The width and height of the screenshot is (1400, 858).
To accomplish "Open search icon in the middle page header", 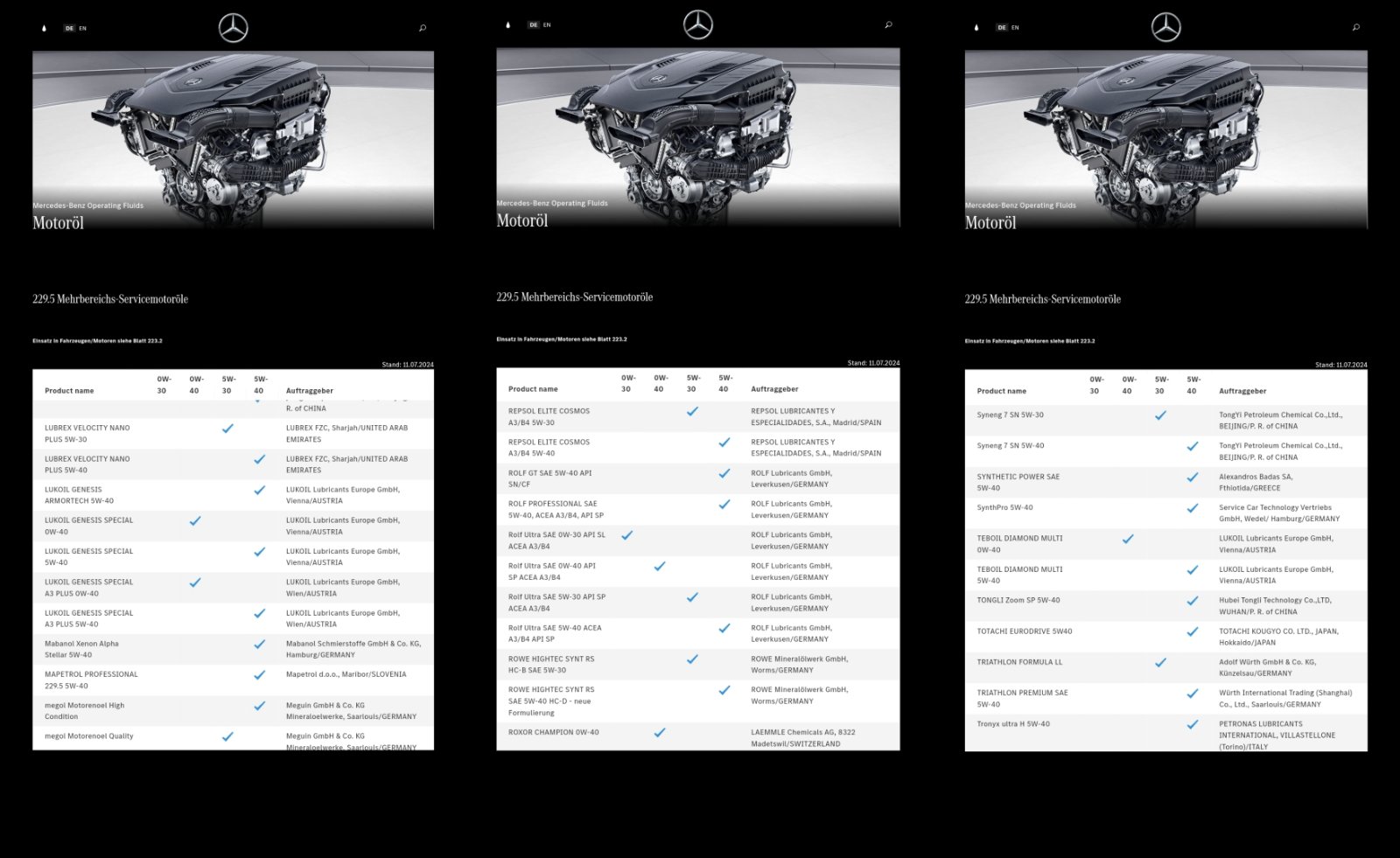I will coord(889,24).
